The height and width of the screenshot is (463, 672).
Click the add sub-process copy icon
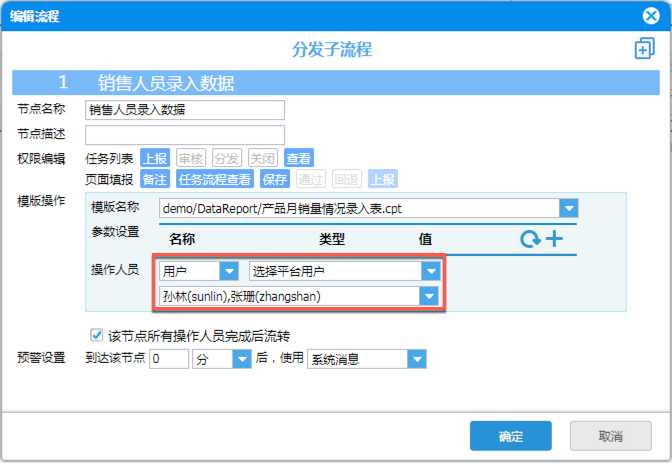[644, 48]
